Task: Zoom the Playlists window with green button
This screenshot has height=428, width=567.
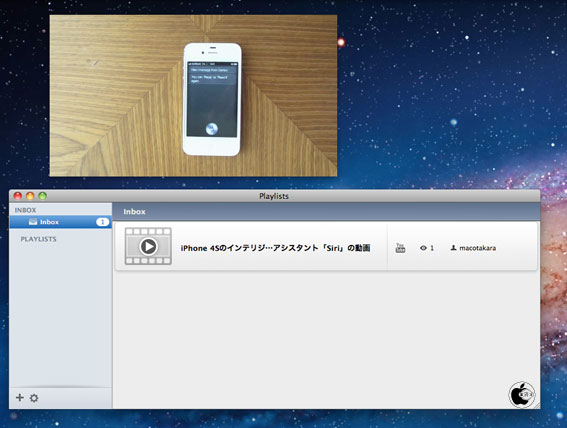Action: tap(42, 196)
